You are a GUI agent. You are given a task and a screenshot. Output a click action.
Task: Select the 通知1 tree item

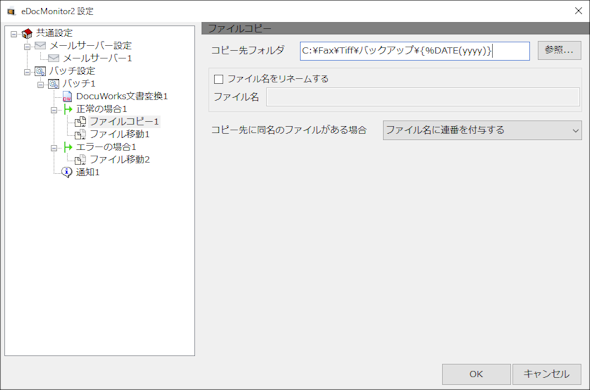(x=88, y=172)
